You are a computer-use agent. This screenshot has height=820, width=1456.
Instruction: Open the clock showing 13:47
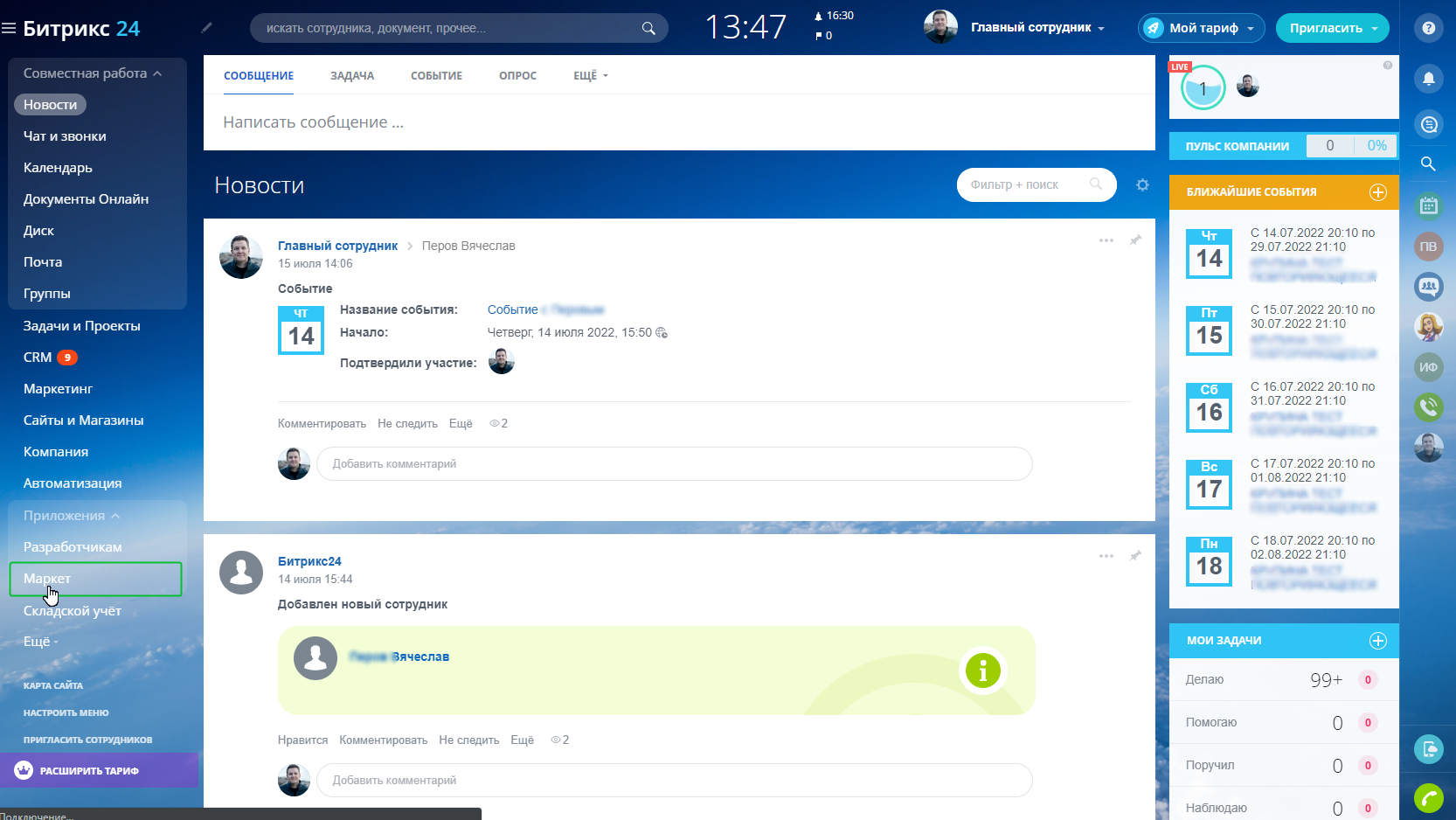click(745, 27)
